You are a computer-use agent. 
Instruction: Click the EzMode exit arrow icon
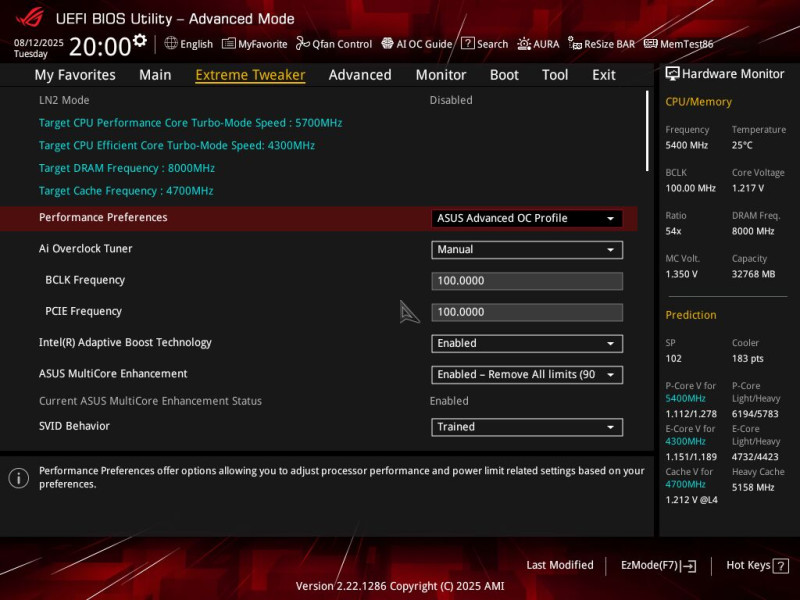coord(689,566)
